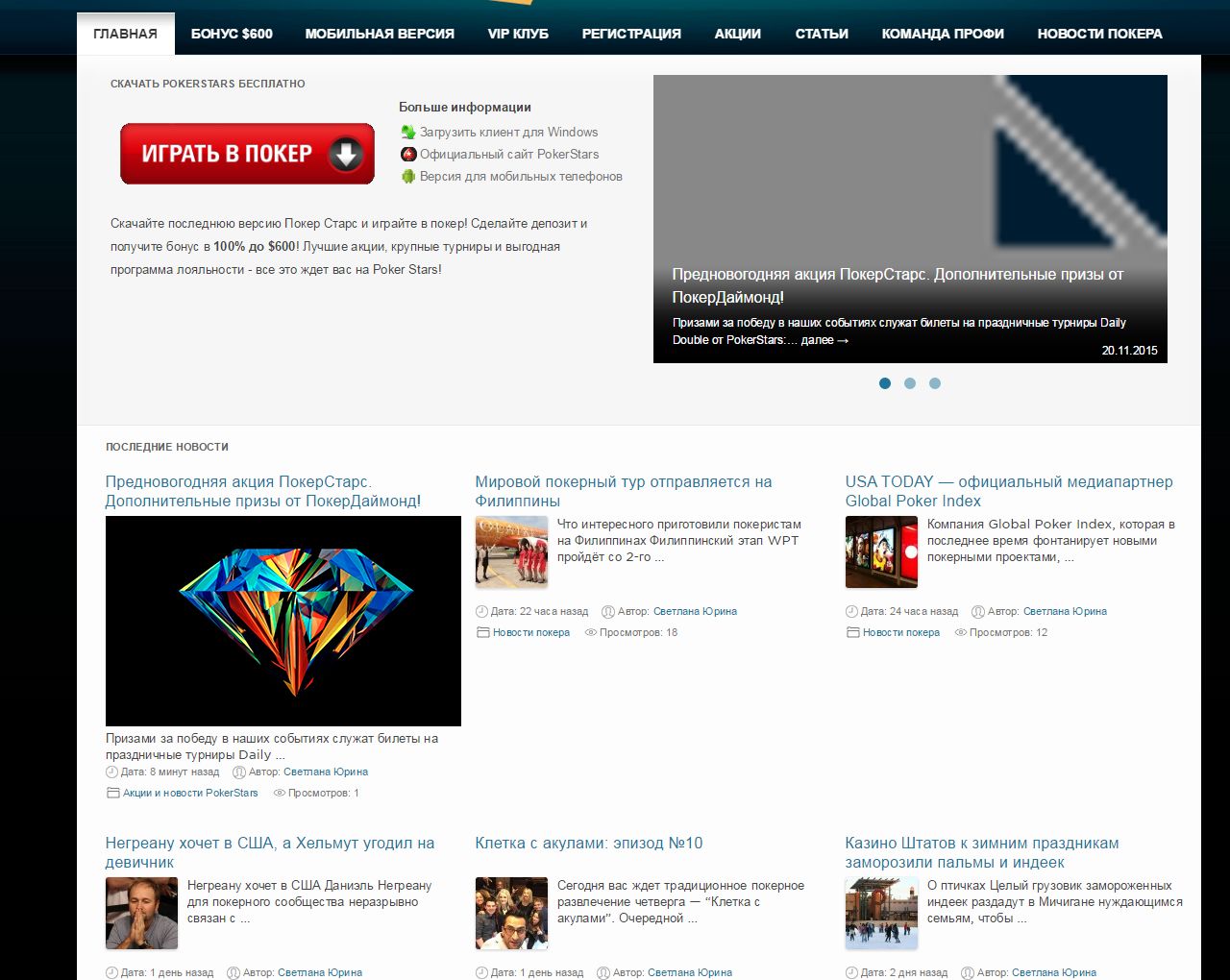This screenshot has width=1230, height=980.
Task: Open 'Негреану хочет в США' article headline
Action: pyautogui.click(x=270, y=852)
